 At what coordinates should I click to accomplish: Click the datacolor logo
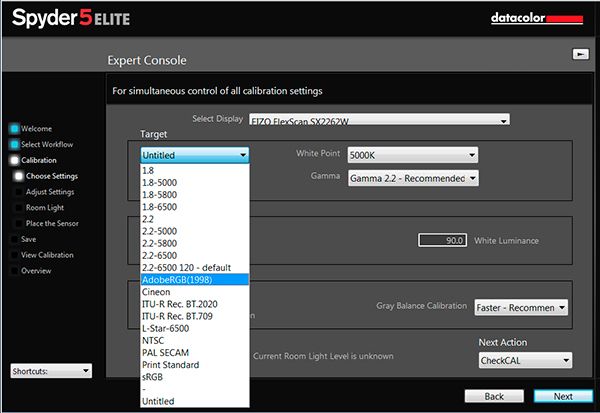(537, 18)
